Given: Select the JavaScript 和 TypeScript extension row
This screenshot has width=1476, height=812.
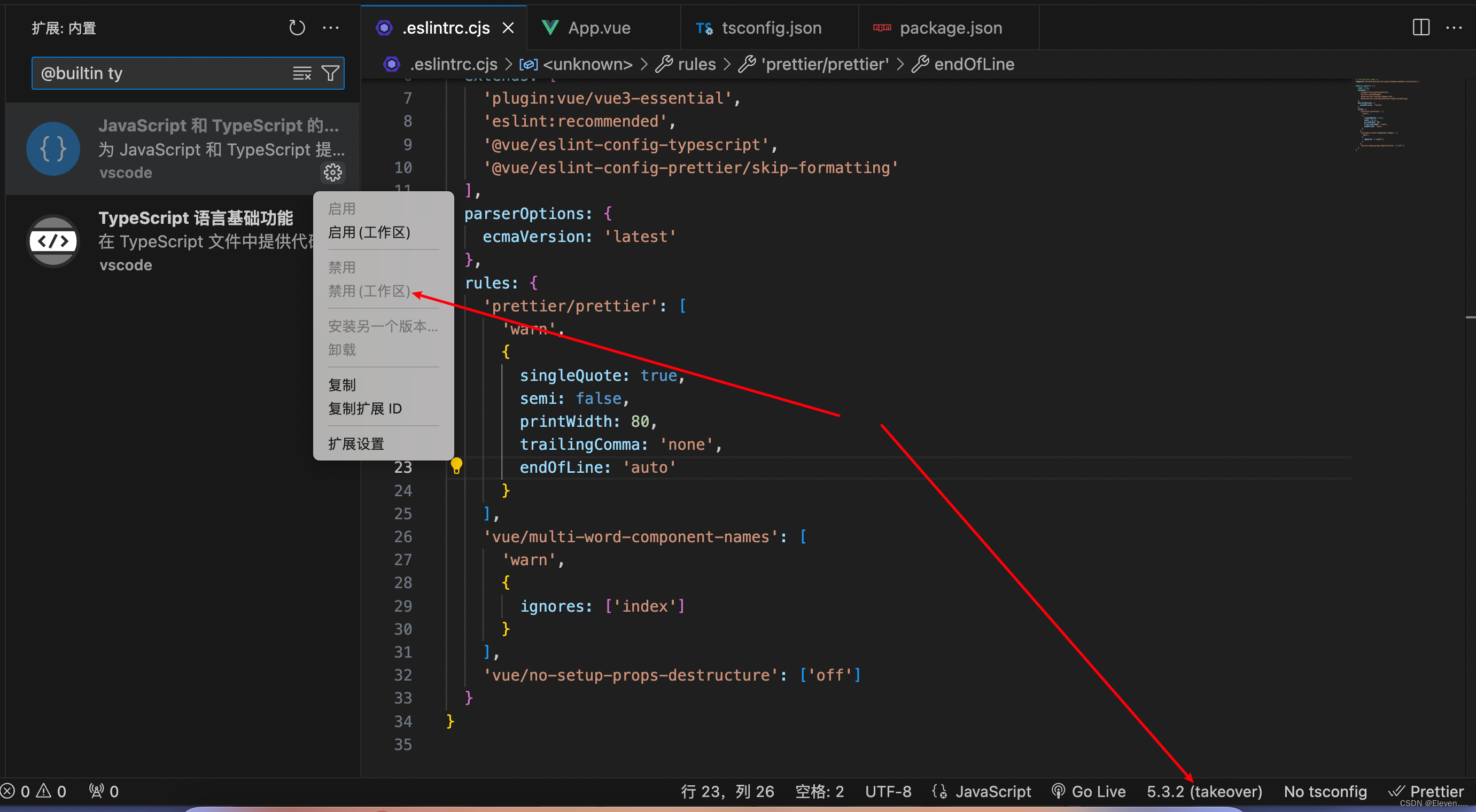Looking at the screenshot, I should [182, 149].
